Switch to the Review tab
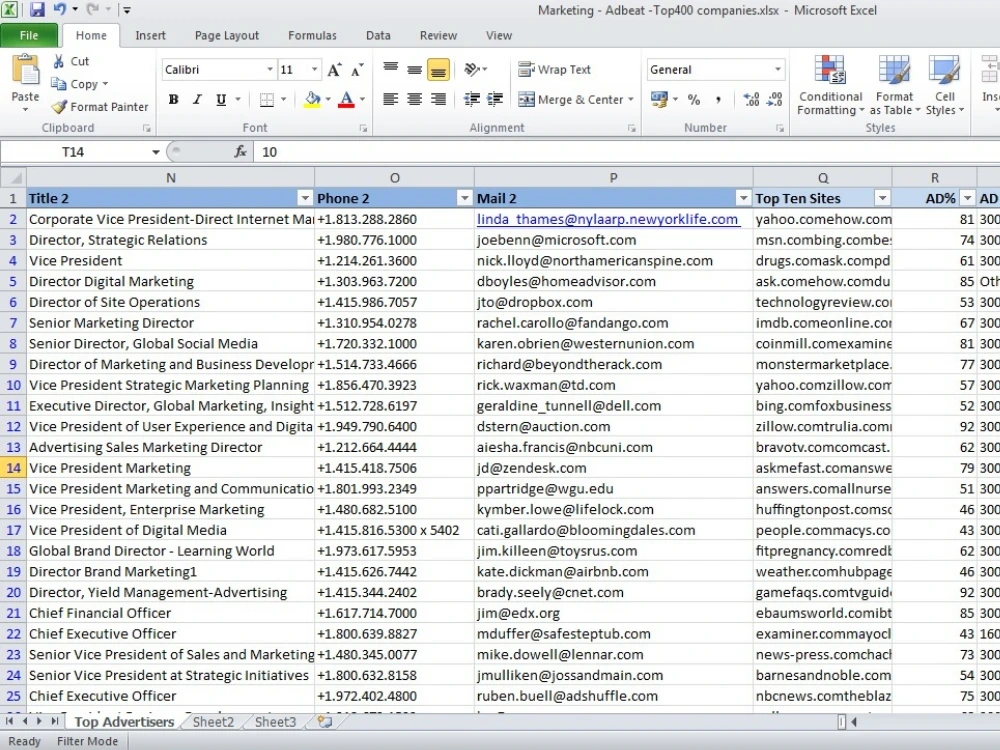The height and width of the screenshot is (750, 1000). 438,36
